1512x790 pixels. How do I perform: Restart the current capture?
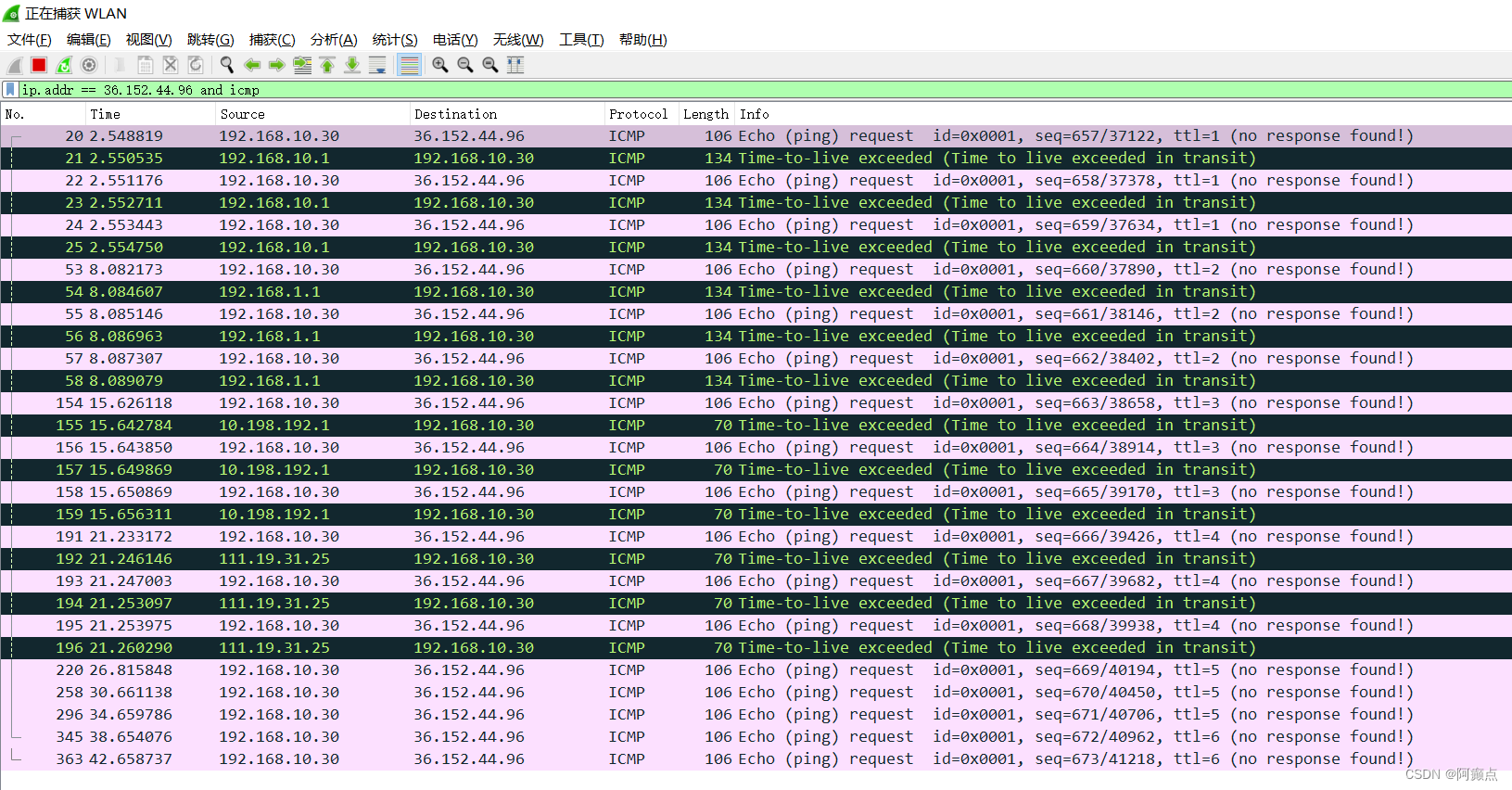tap(64, 65)
